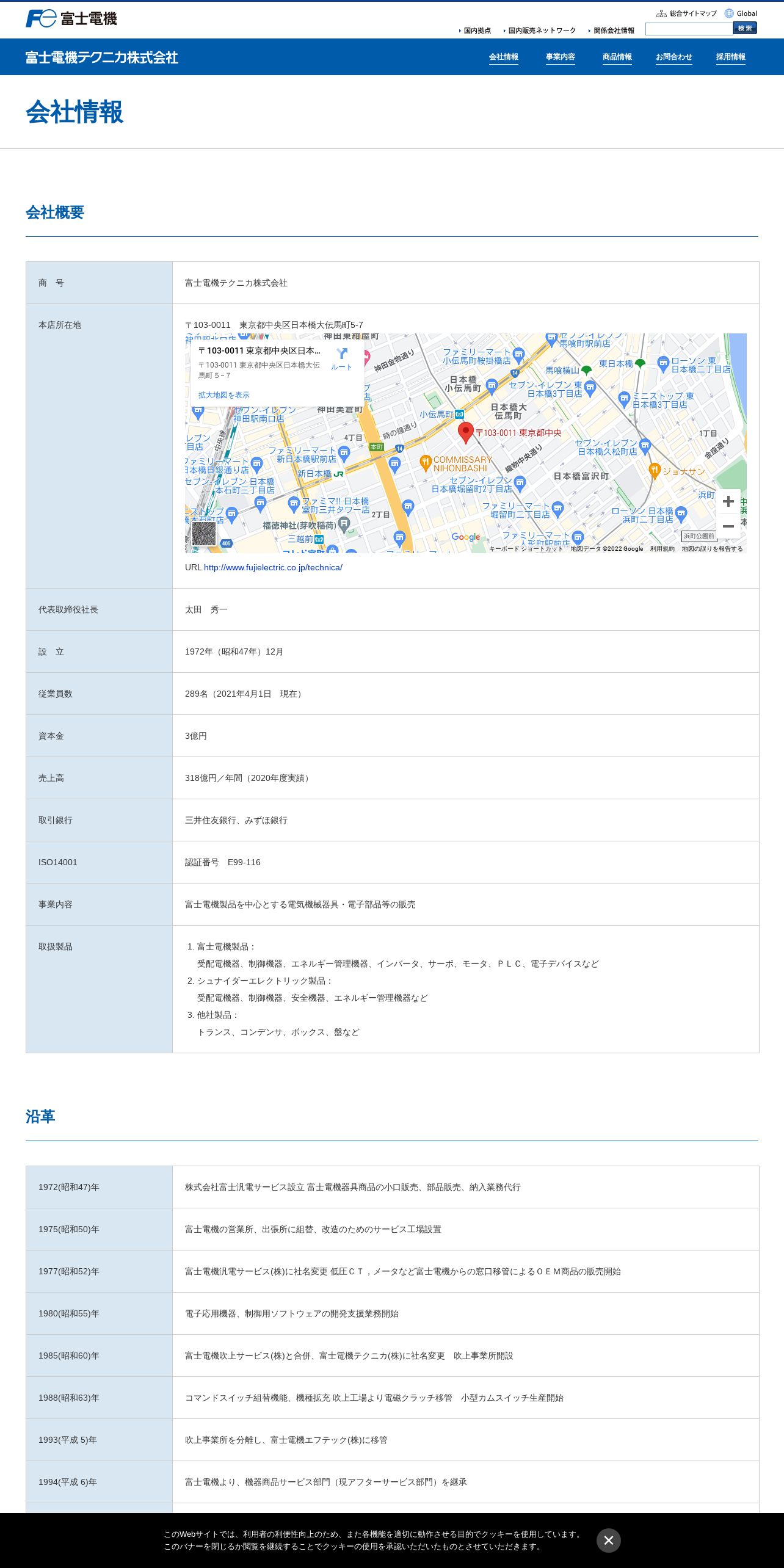This screenshot has height=1568, width=784.
Task: Focus the site search input field
Action: coord(689,29)
